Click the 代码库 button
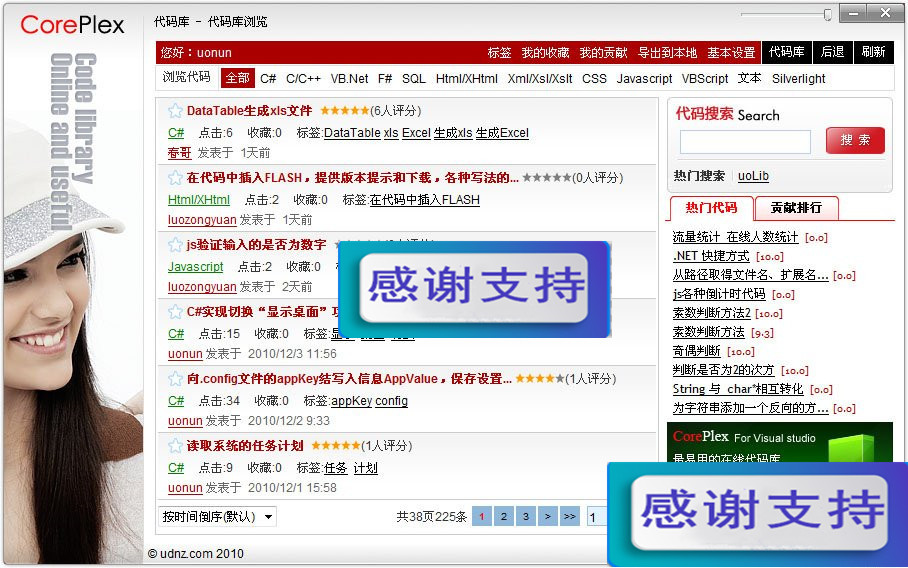Image resolution: width=908 pixels, height=568 pixels. click(786, 52)
